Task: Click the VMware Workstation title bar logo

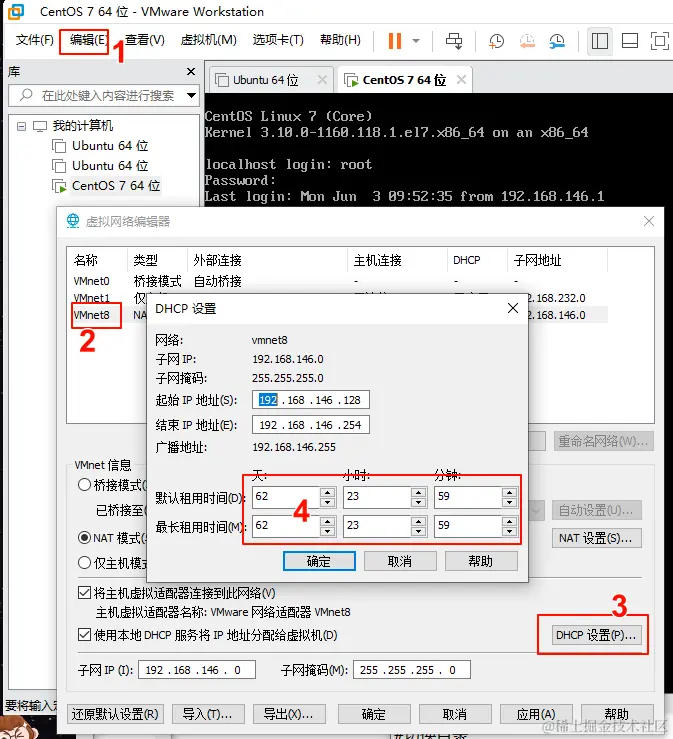Action: pos(16,12)
